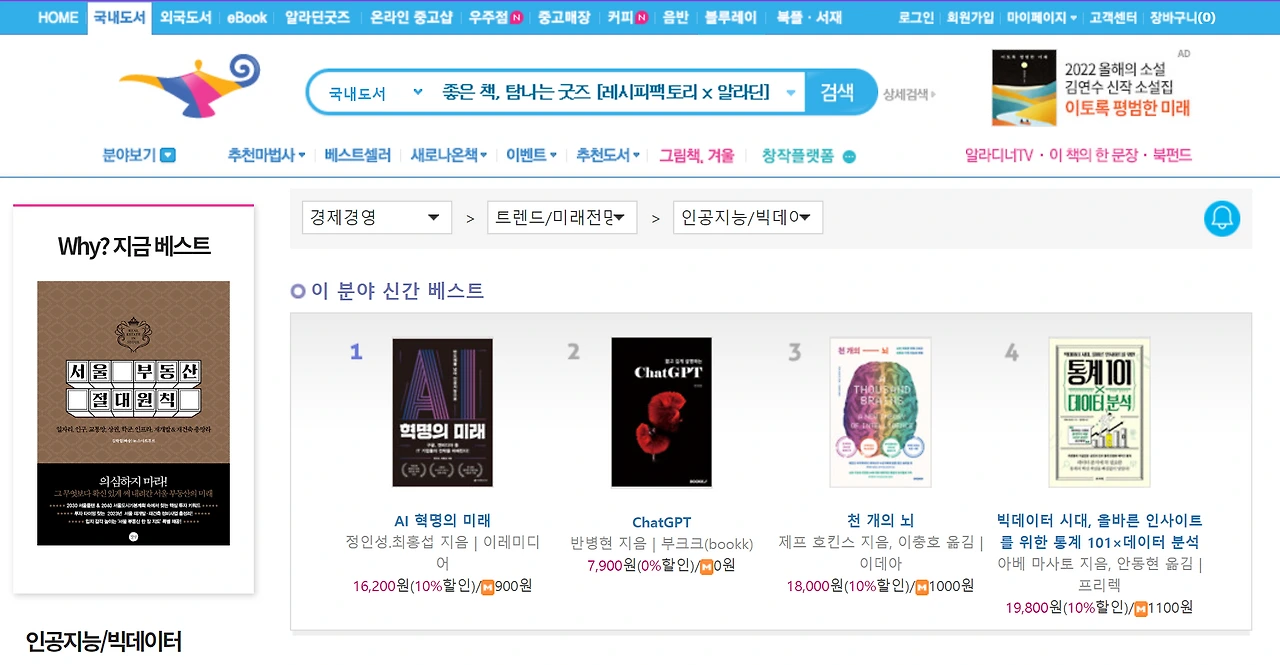Click the 빅데이터 시대 통계 101 title link
1280x665 pixels.
[x=1099, y=531]
